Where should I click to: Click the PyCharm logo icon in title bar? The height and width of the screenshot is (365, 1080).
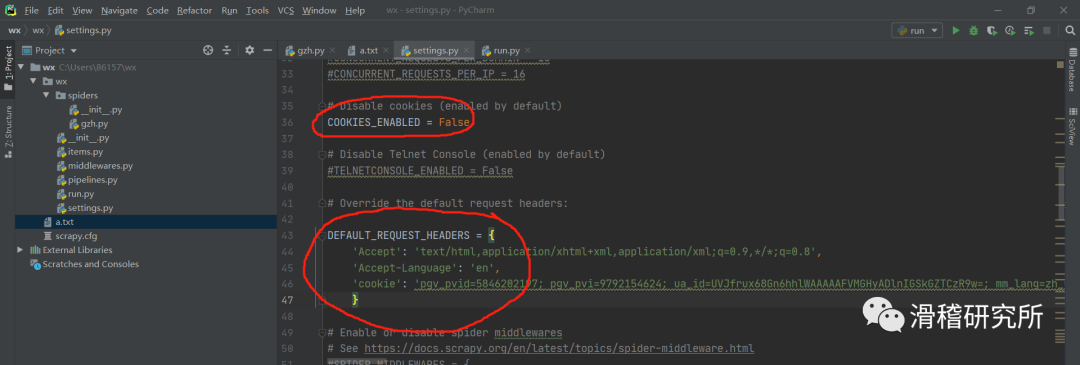tap(10, 10)
